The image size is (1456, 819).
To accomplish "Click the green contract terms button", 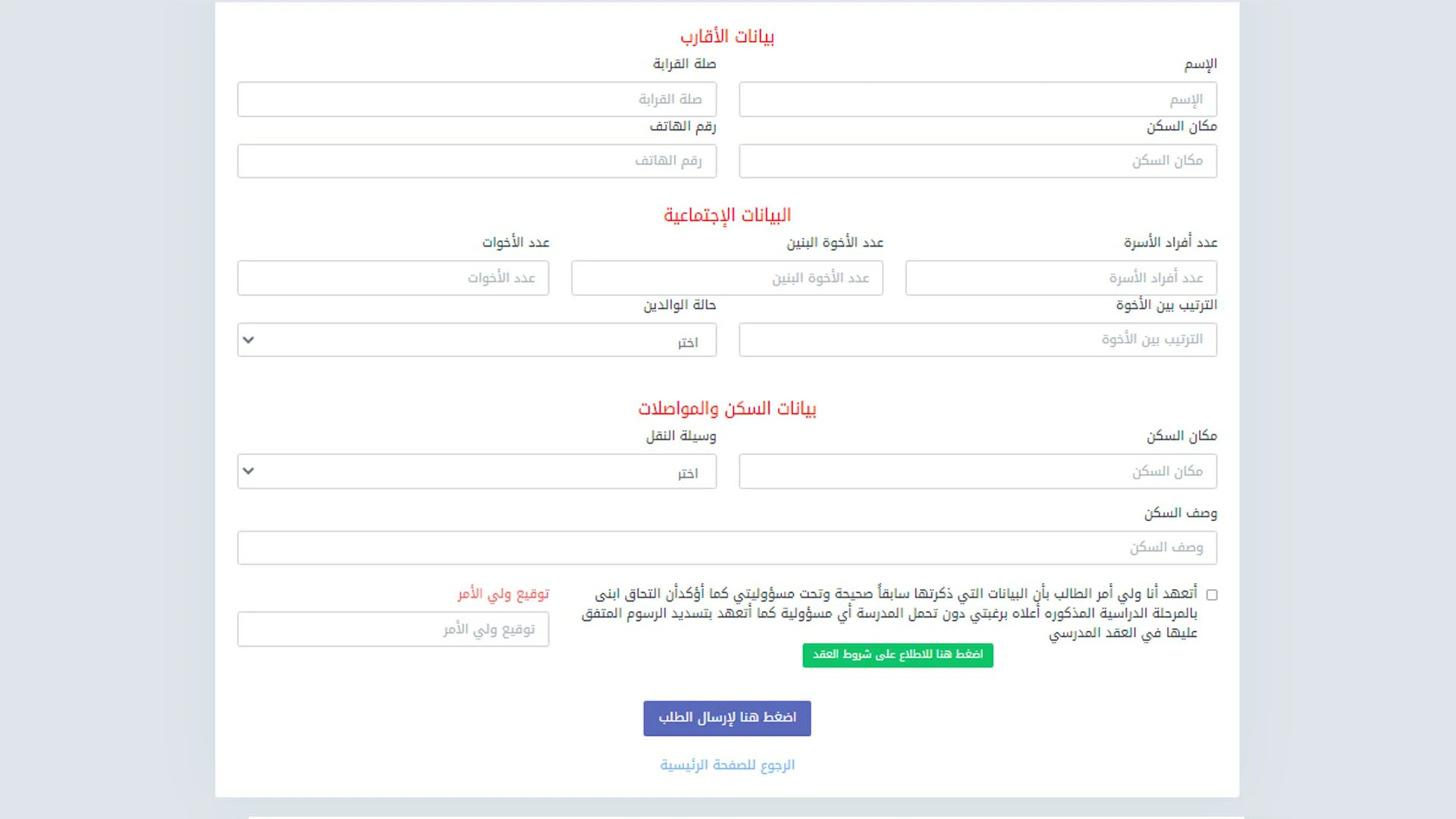I will click(x=897, y=655).
